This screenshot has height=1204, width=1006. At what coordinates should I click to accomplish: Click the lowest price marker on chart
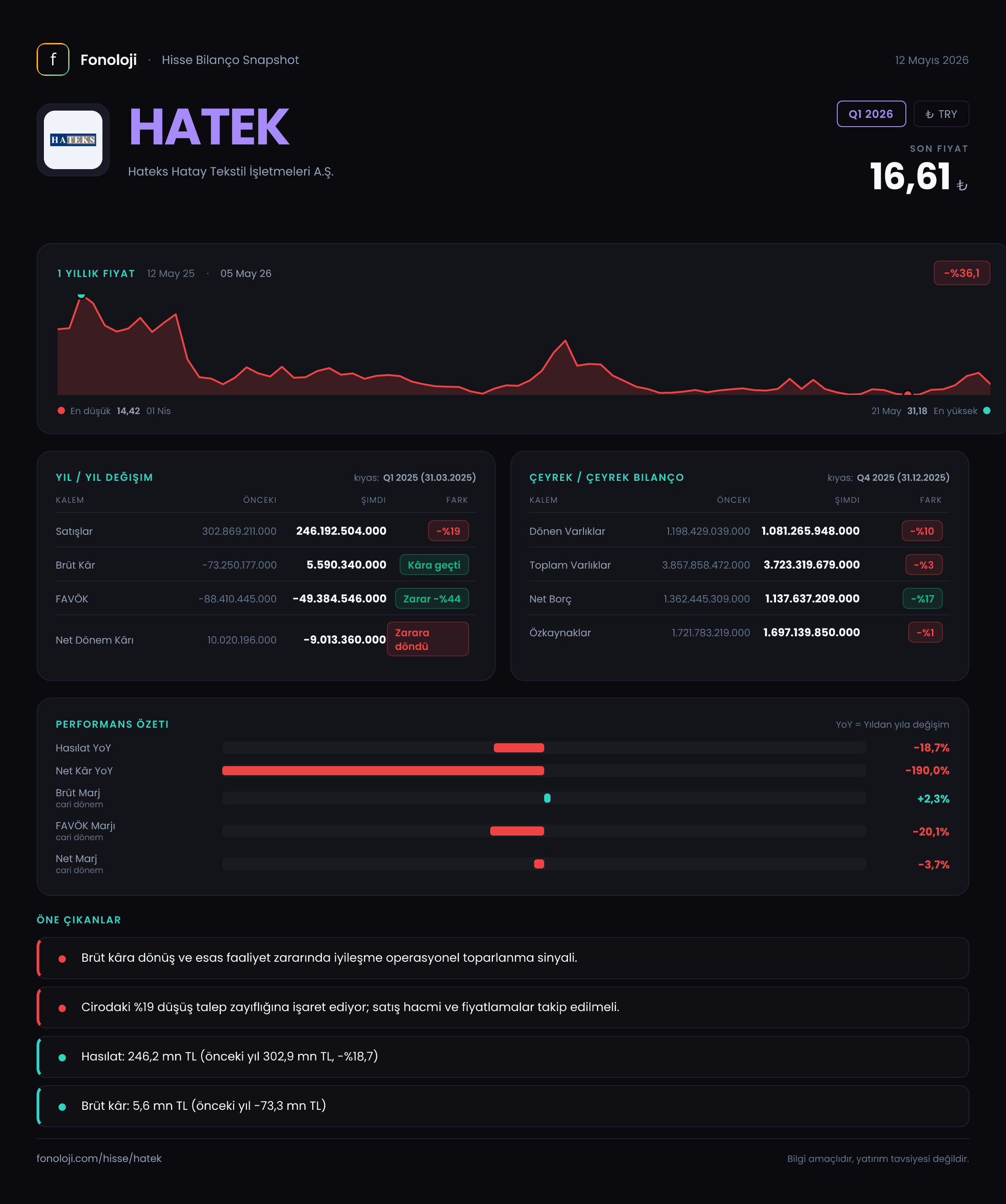pos(907,393)
